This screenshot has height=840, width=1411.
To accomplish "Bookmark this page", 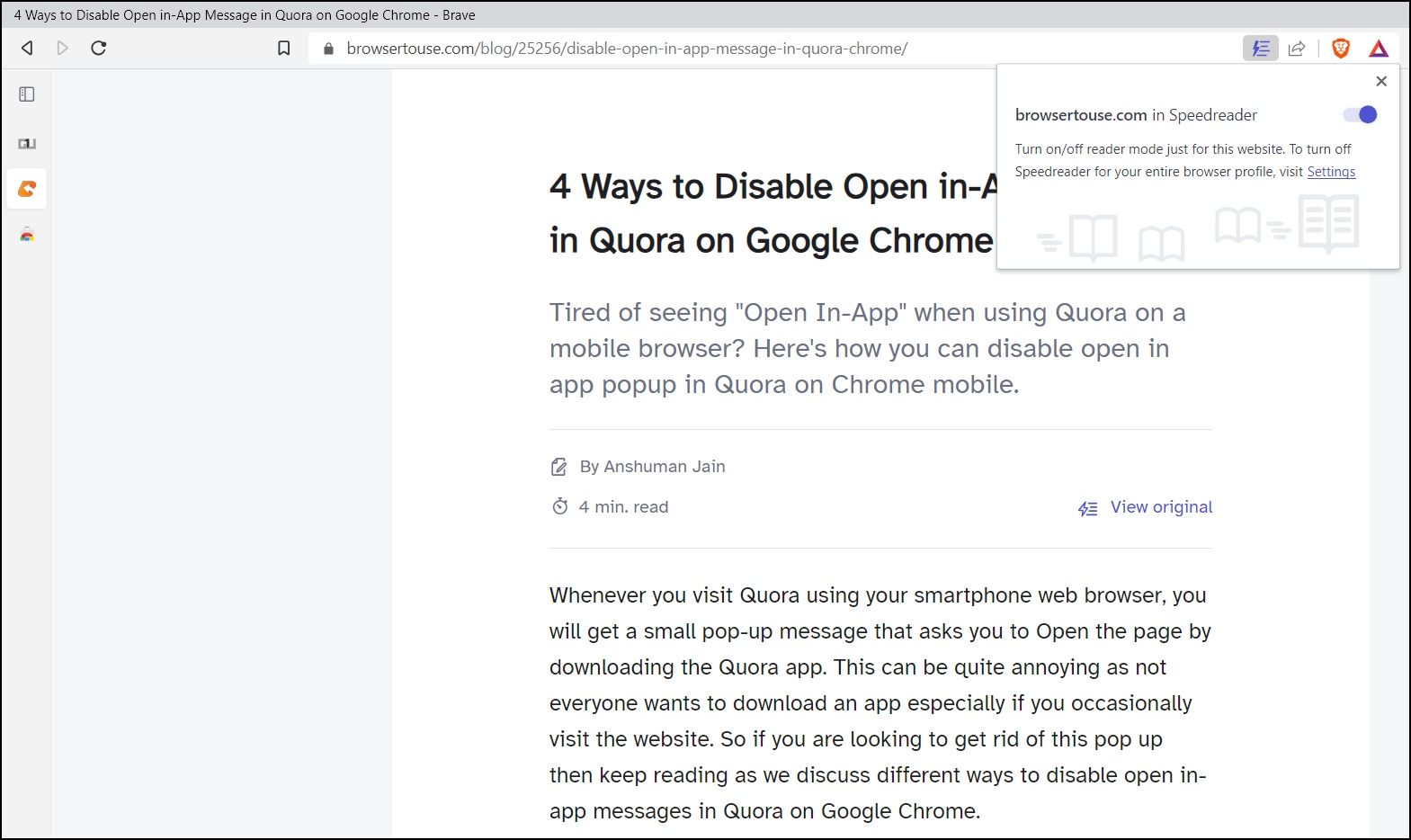I will (x=284, y=49).
